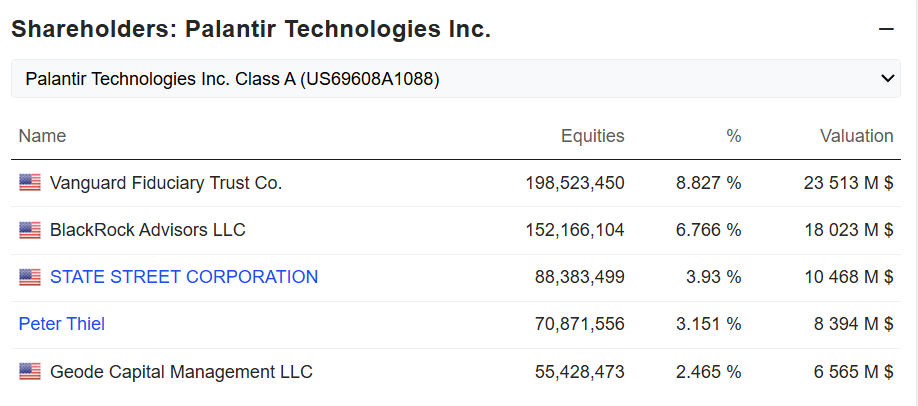The width and height of the screenshot is (918, 406).
Task: Open the Peter Thiel profile link
Action: [61, 323]
